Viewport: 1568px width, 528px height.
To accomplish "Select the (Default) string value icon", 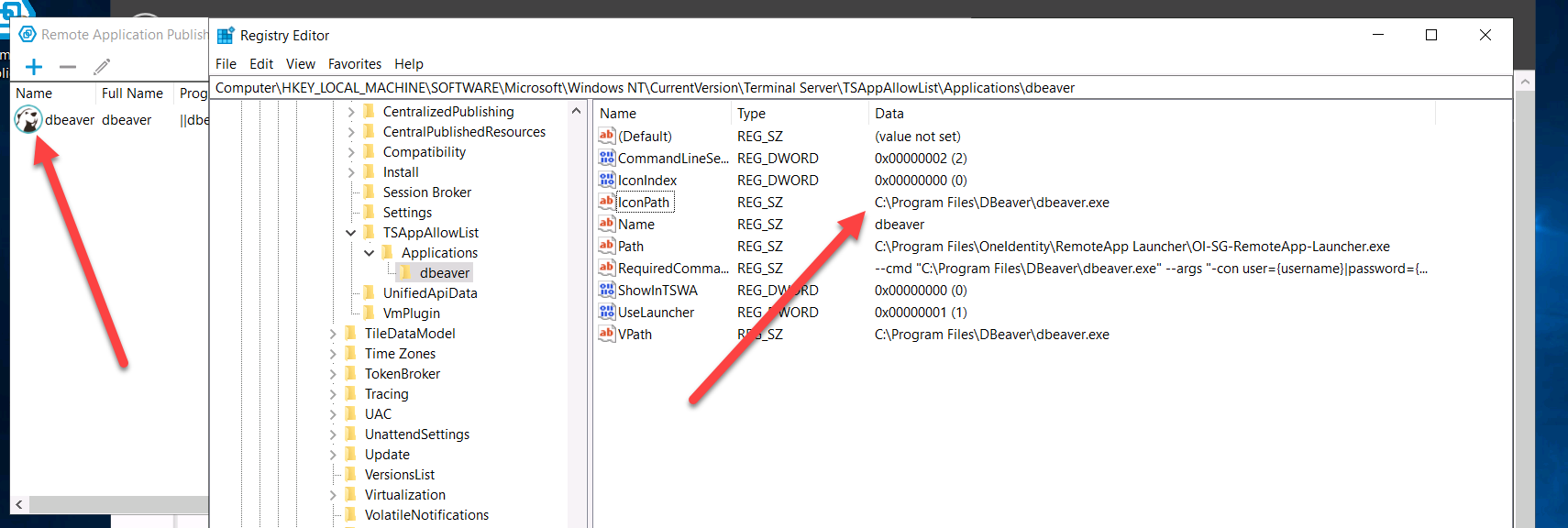I will click(x=606, y=136).
